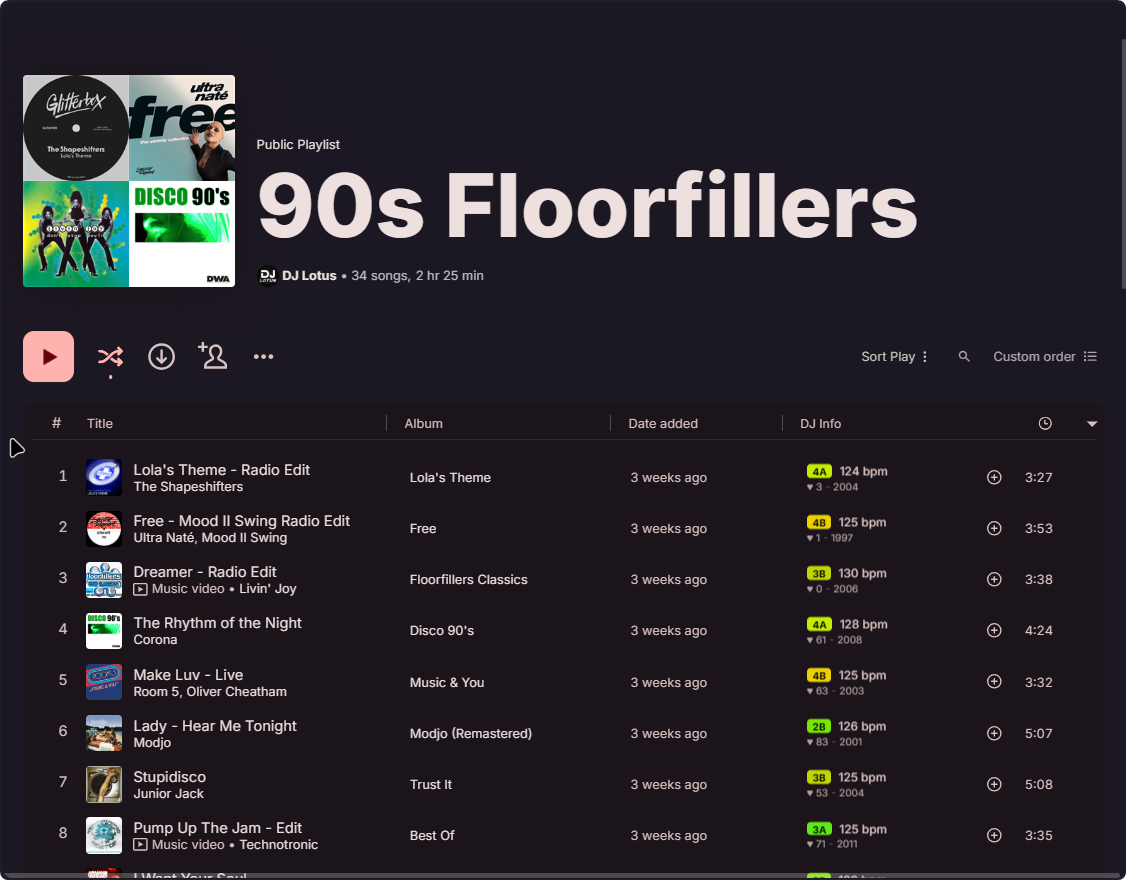Toggle shuffle for the playlist
The width and height of the screenshot is (1126, 880).
pyautogui.click(x=111, y=356)
